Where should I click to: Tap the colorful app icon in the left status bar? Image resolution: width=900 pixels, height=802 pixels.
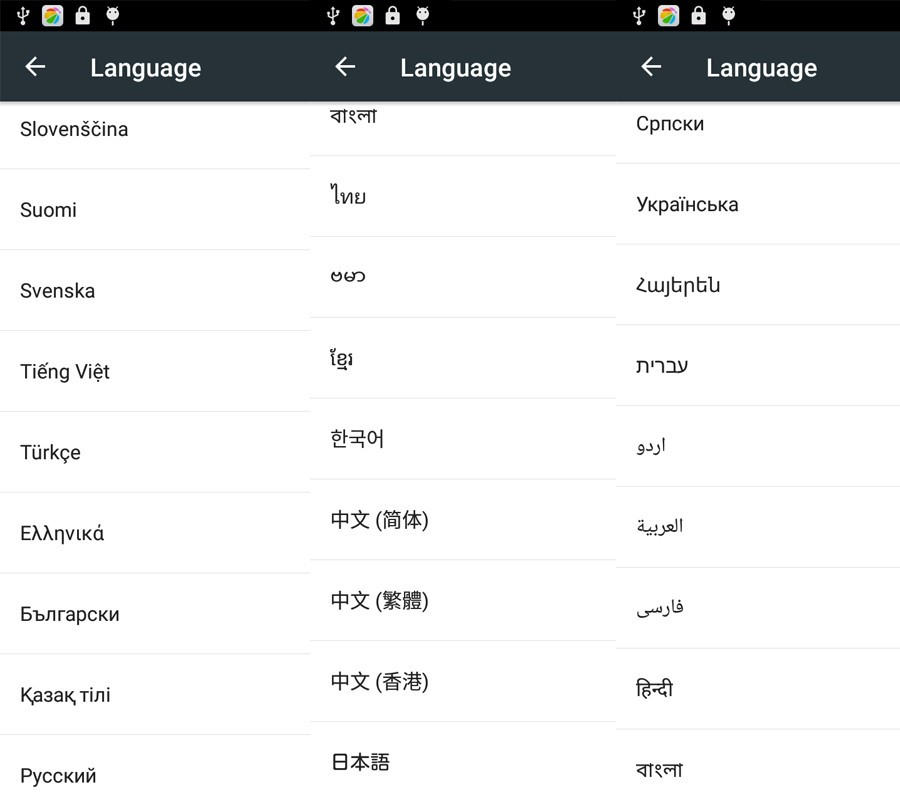click(53, 15)
